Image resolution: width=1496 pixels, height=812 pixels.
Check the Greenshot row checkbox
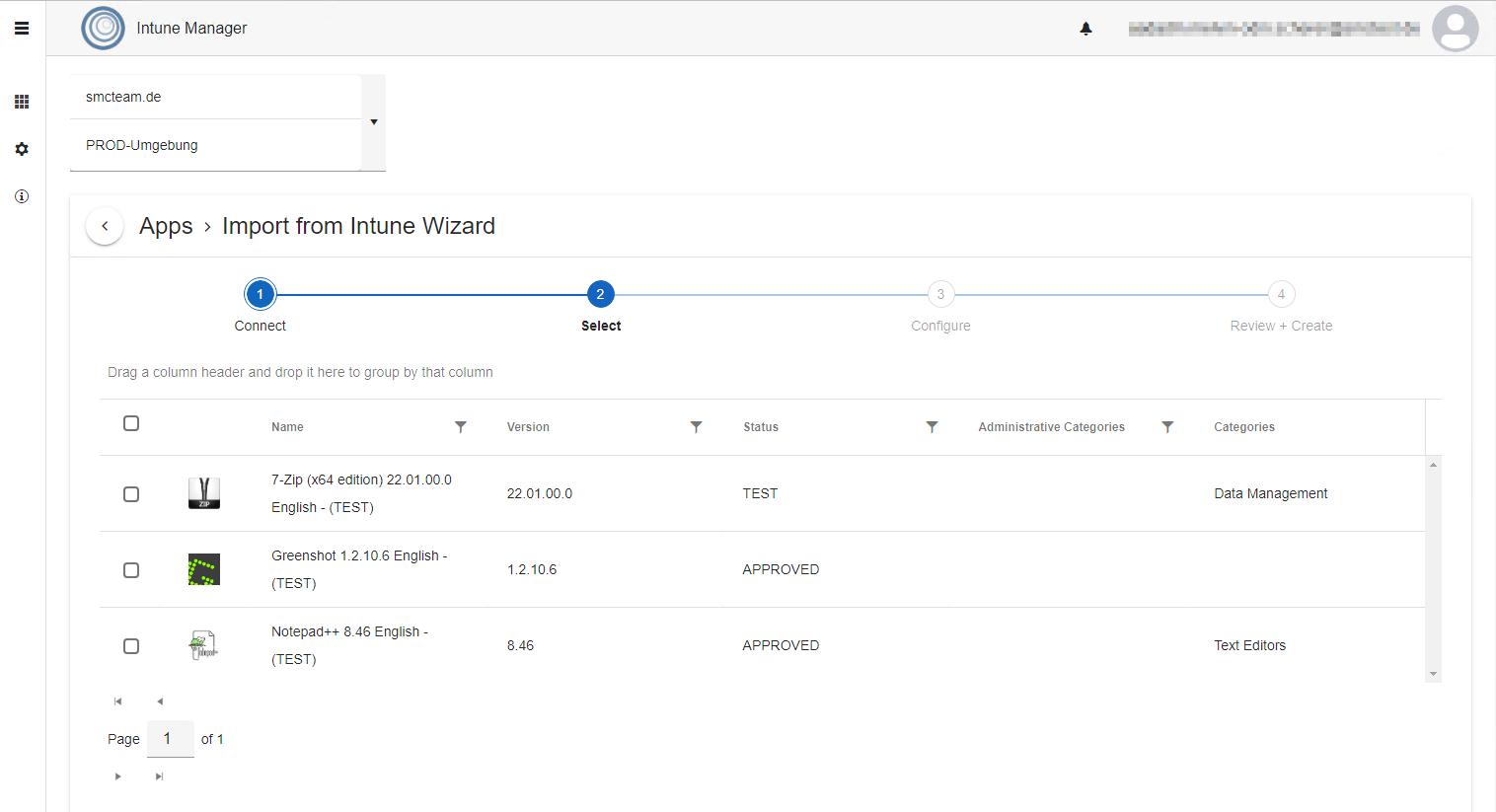point(131,570)
